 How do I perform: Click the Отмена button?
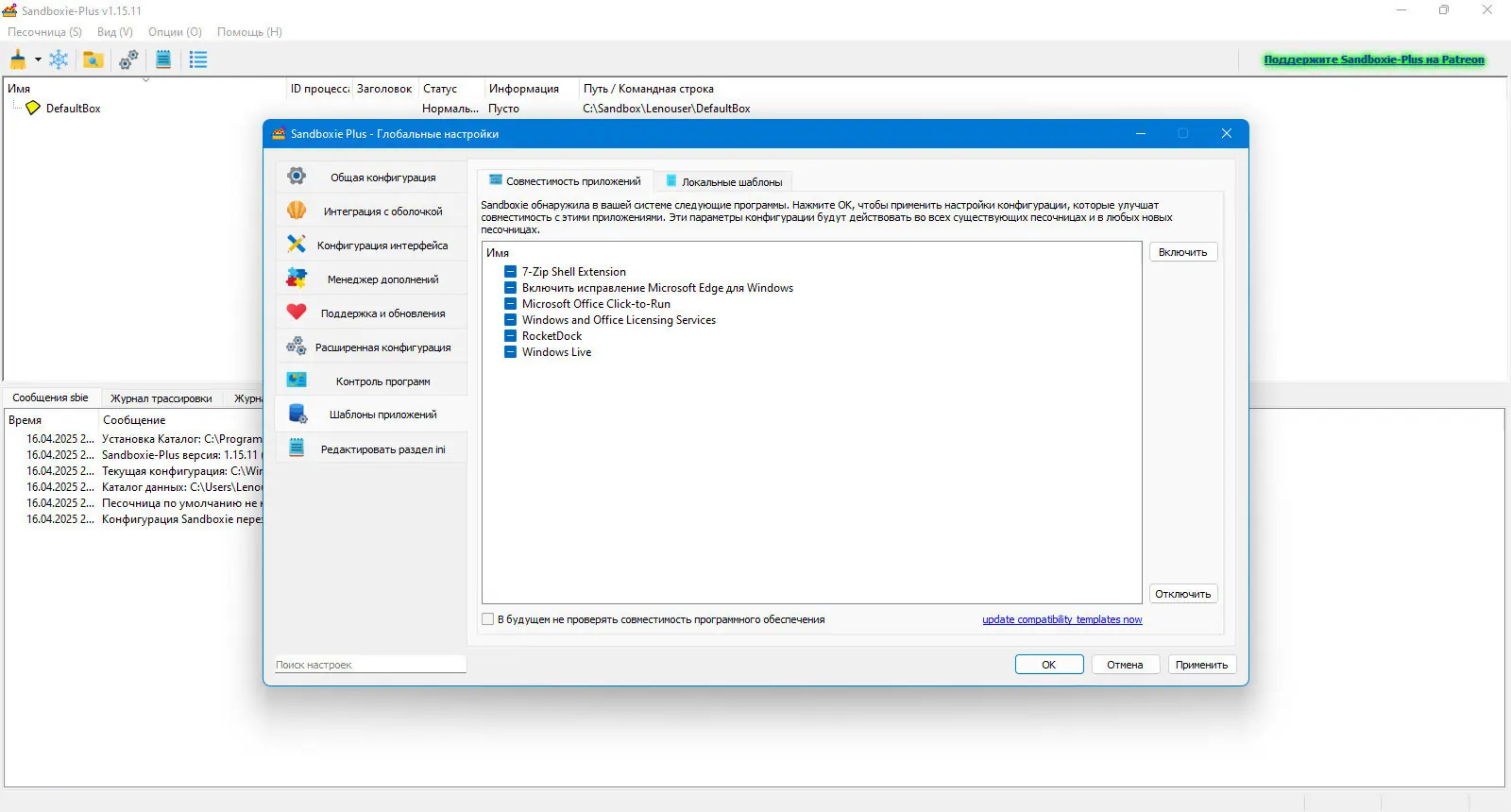(x=1126, y=665)
